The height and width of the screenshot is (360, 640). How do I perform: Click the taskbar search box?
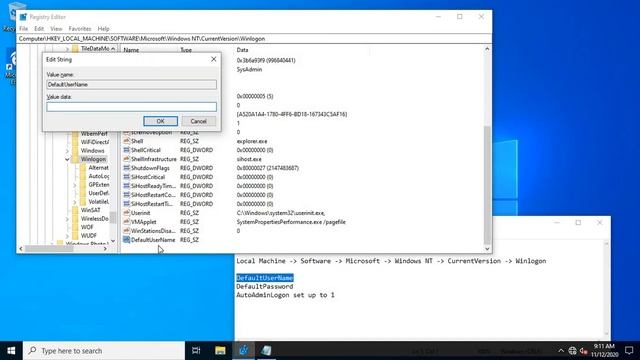[x=104, y=351]
